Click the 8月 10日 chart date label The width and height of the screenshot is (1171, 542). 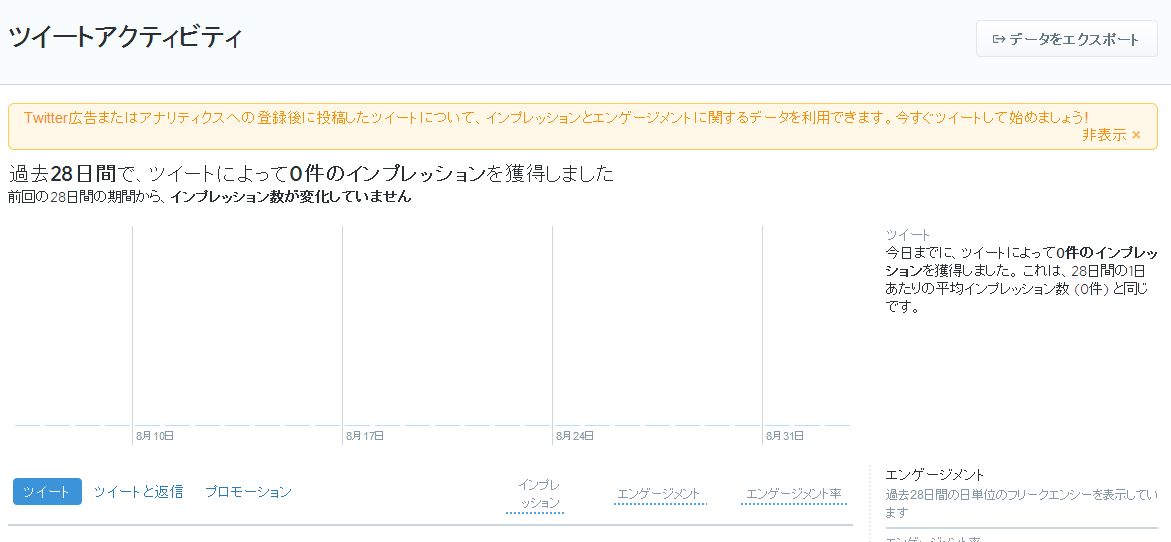pos(155,435)
